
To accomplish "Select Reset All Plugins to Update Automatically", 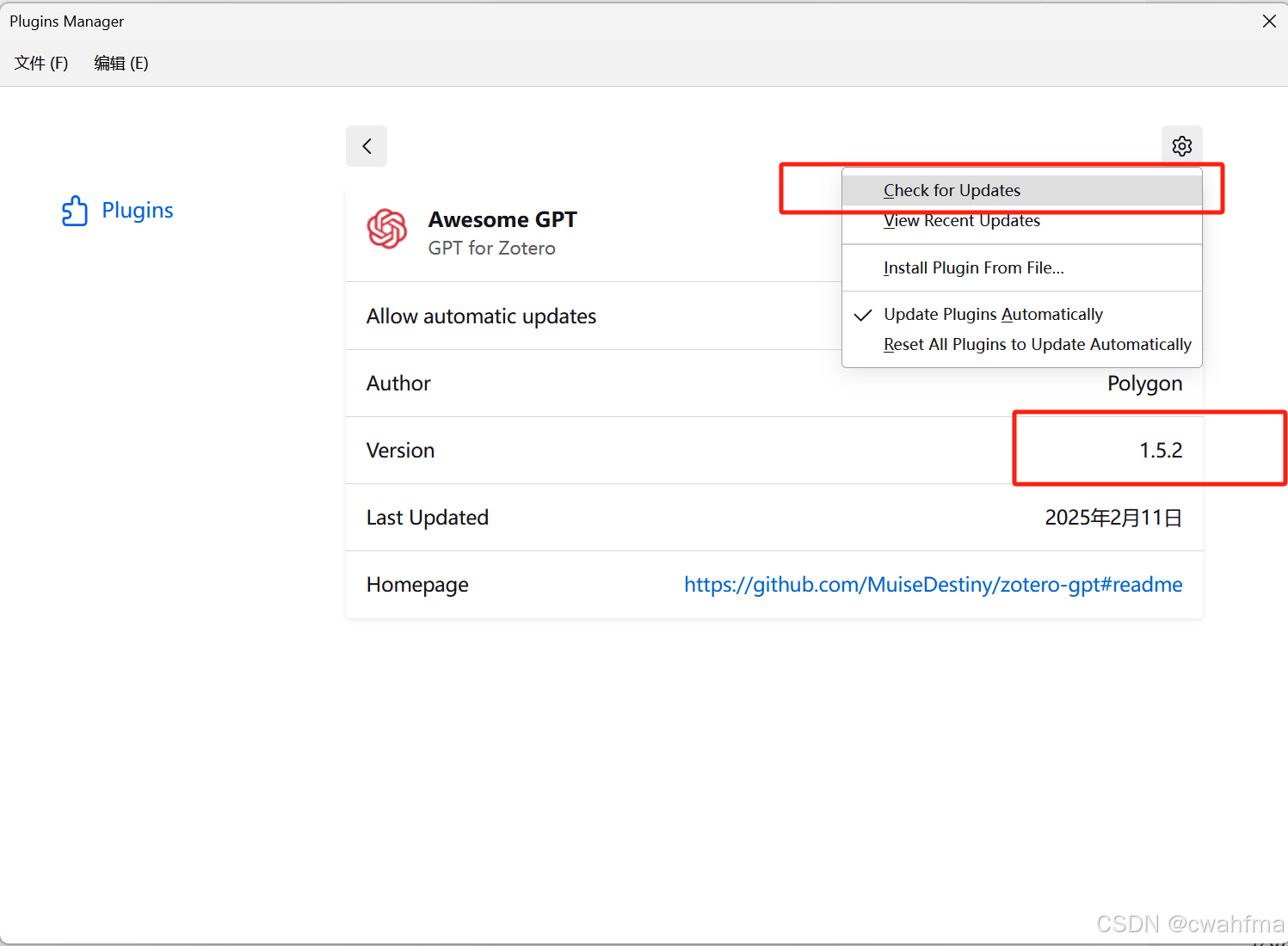I will [x=1037, y=344].
